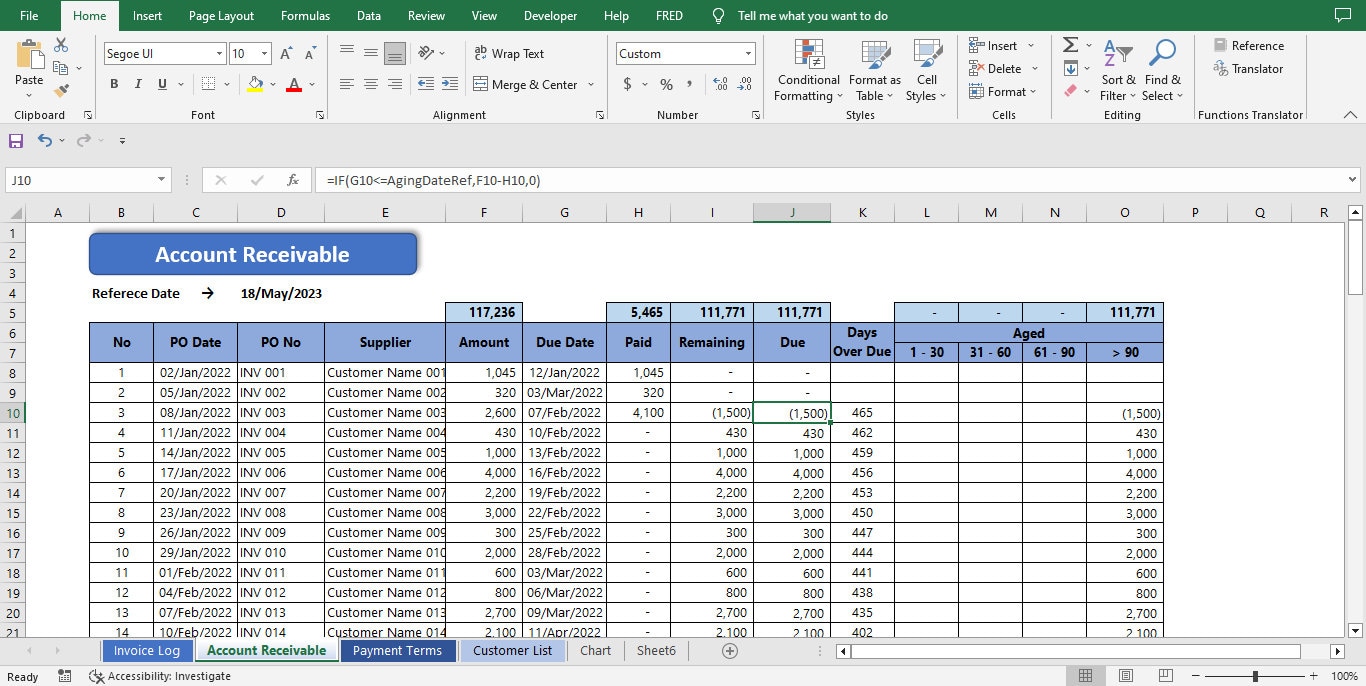Open the Format cells dropdown
Viewport: 1366px width, 686px height.
tap(1003, 92)
